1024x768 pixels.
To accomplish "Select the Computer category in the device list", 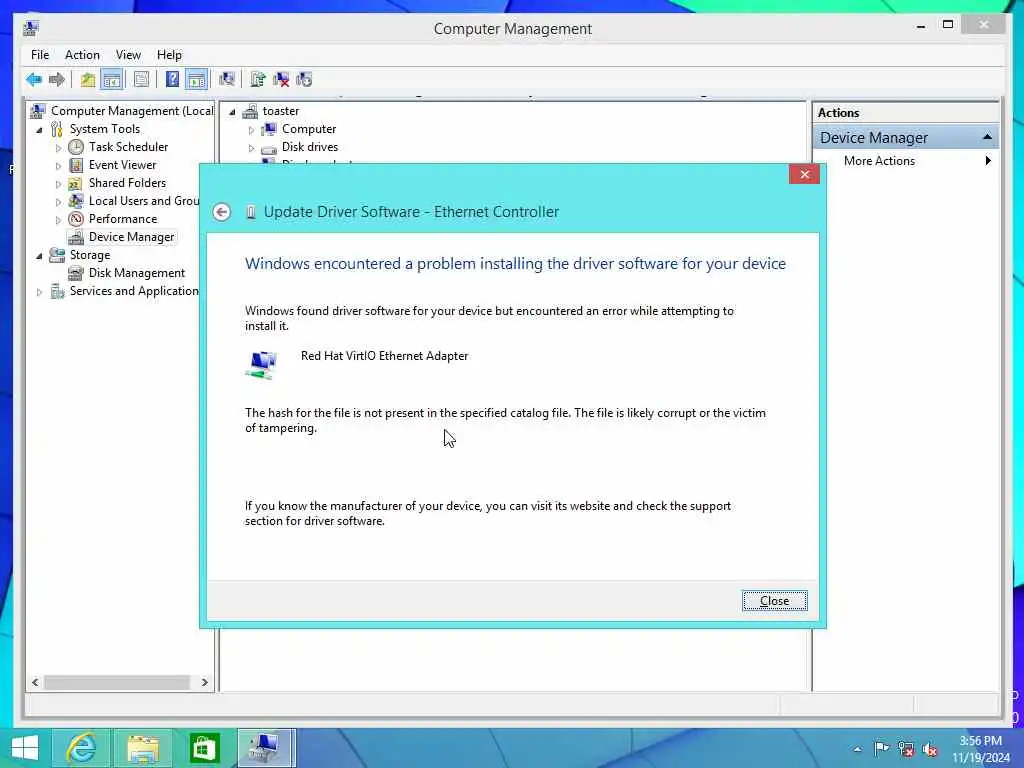I will [x=309, y=129].
